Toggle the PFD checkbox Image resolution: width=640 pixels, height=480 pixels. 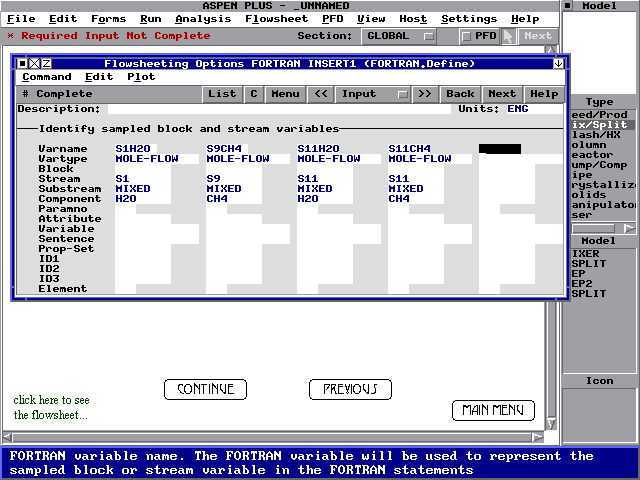coord(466,36)
